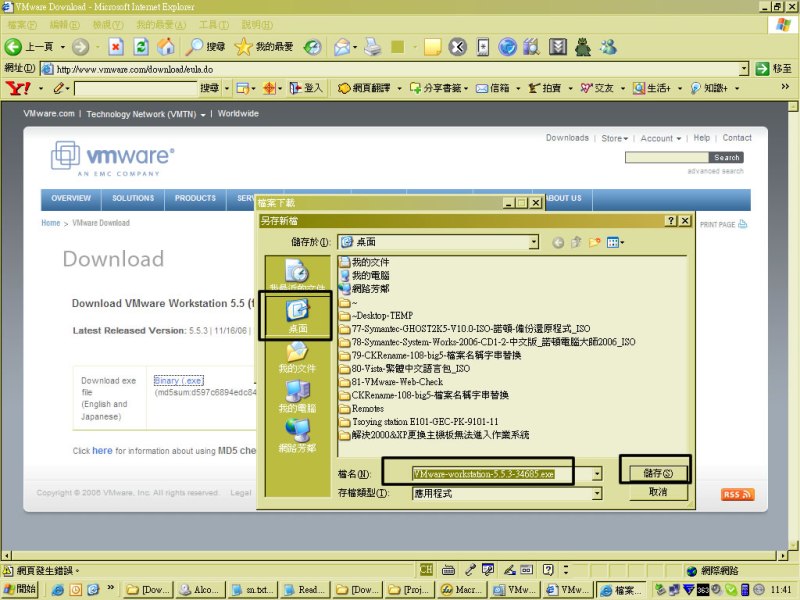Select 桌面 Desktop in places bar

coord(297,316)
